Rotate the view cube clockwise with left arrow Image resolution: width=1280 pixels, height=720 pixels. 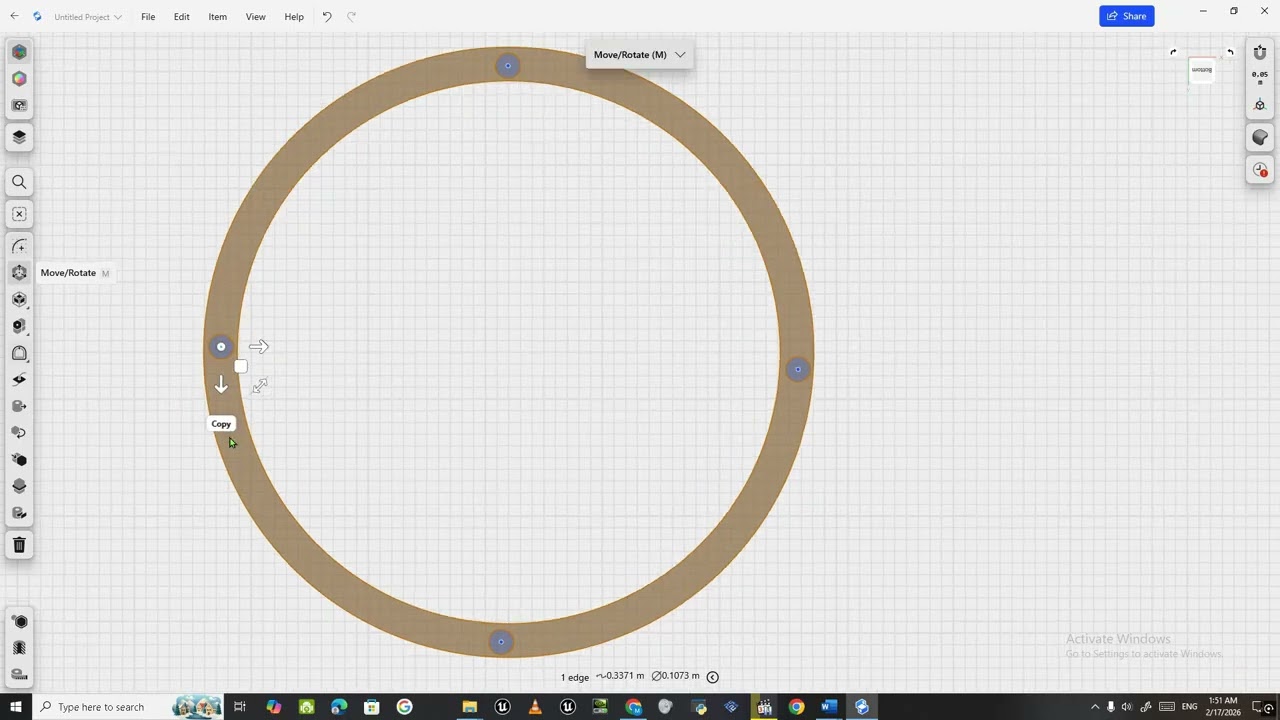click(1173, 52)
